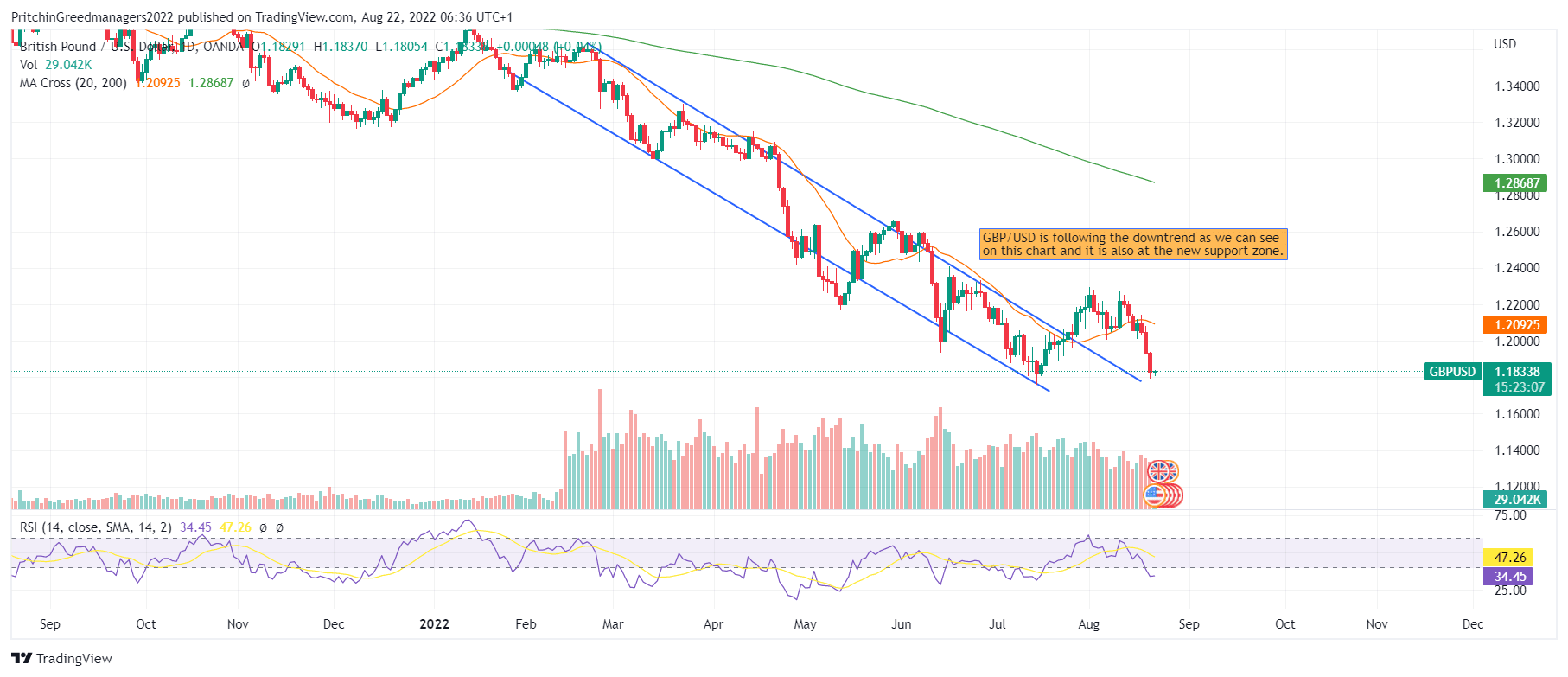Click the Mar label on time axis
This screenshot has width=1568, height=677.
(613, 624)
